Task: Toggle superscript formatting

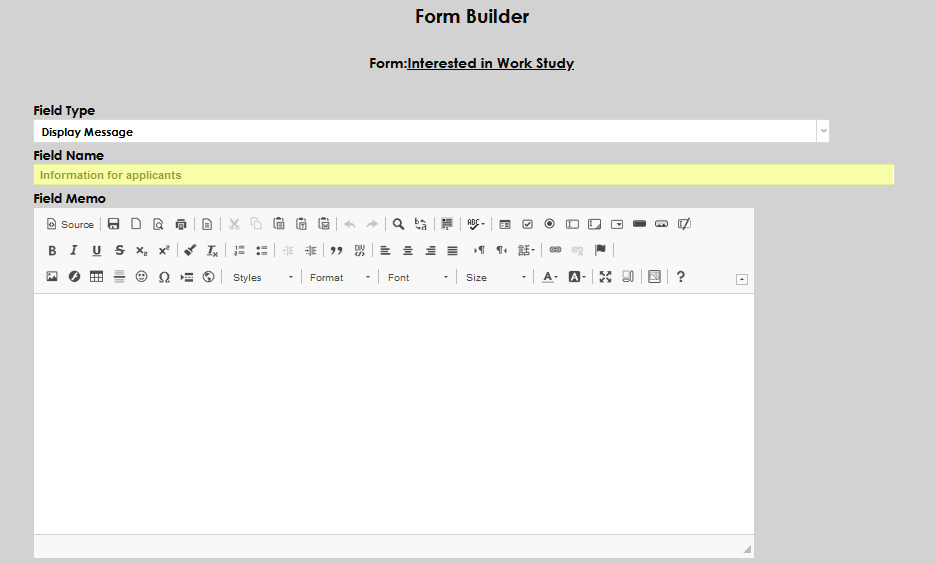Action: click(164, 251)
